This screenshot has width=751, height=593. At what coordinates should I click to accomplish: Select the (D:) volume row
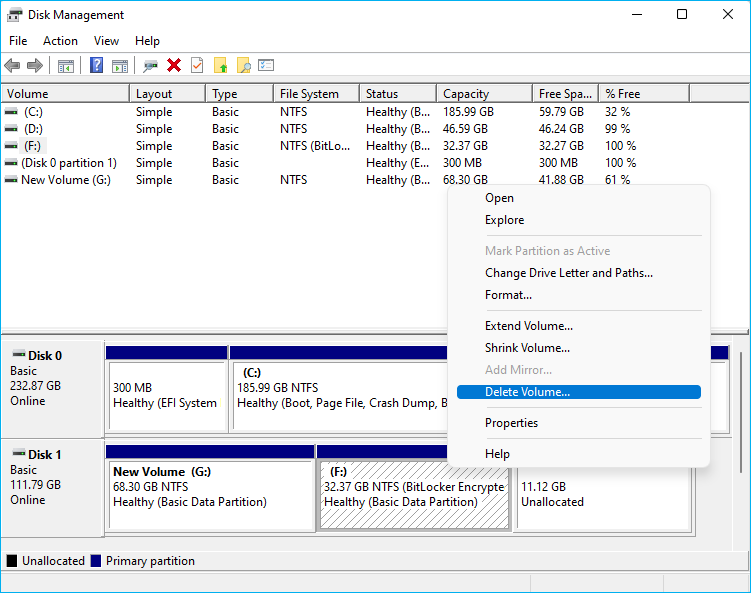pos(33,129)
